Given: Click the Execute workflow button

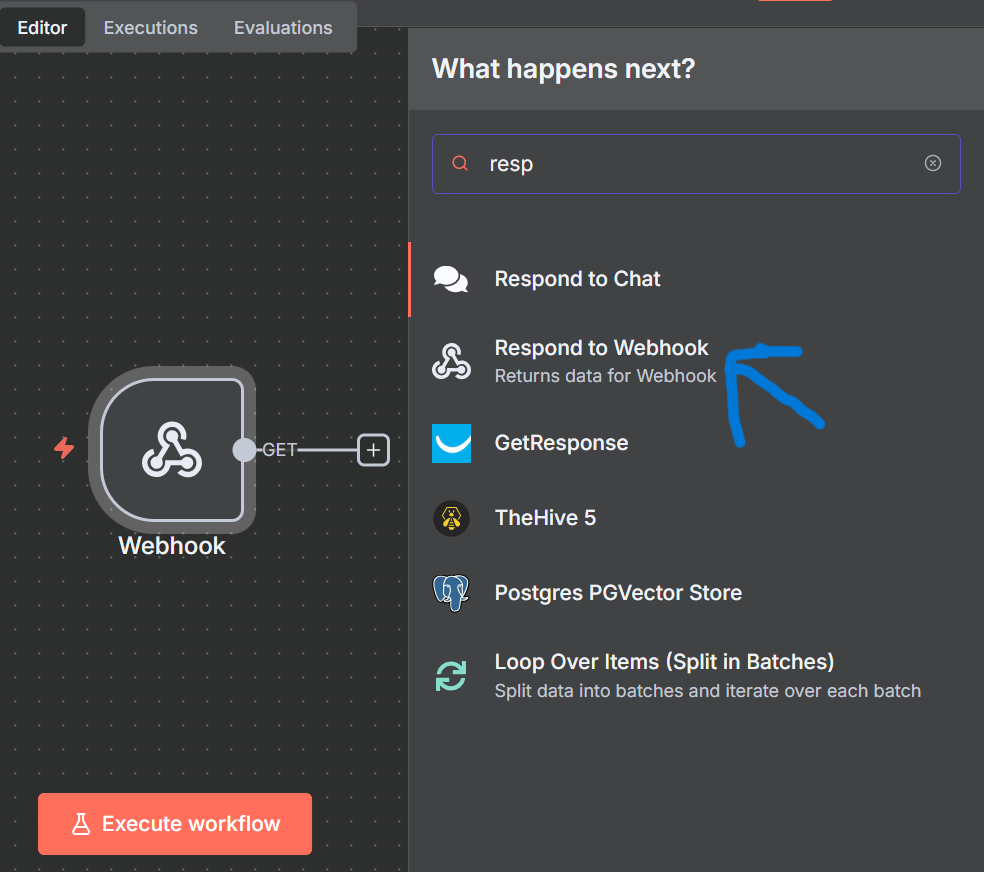Looking at the screenshot, I should click(x=175, y=824).
